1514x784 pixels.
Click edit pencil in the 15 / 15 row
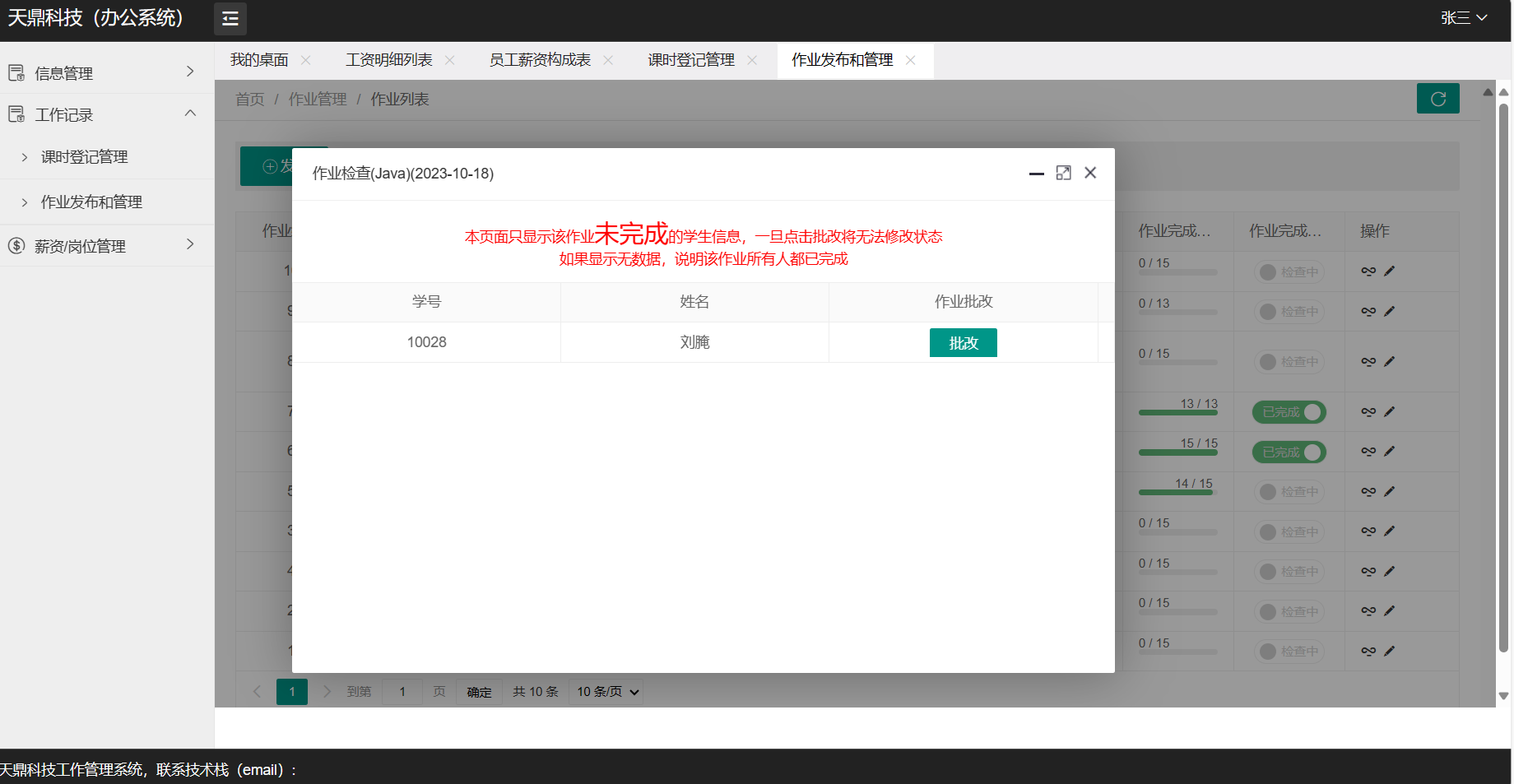tap(1389, 451)
